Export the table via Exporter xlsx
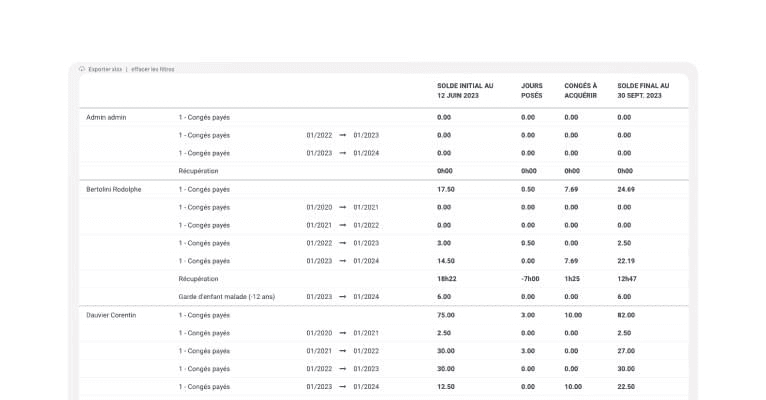The height and width of the screenshot is (400, 766). [105, 69]
